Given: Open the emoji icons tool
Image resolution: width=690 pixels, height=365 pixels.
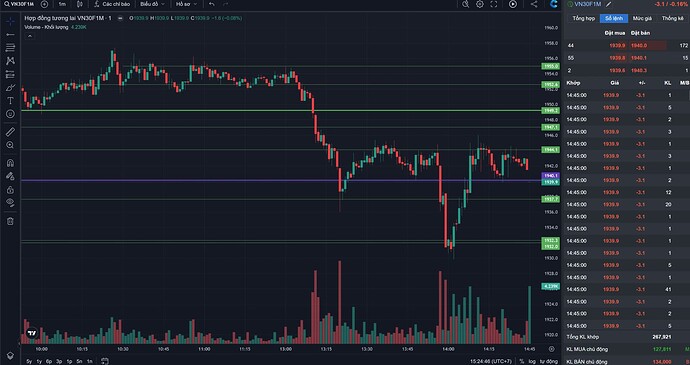Looking at the screenshot, I should coord(10,114).
